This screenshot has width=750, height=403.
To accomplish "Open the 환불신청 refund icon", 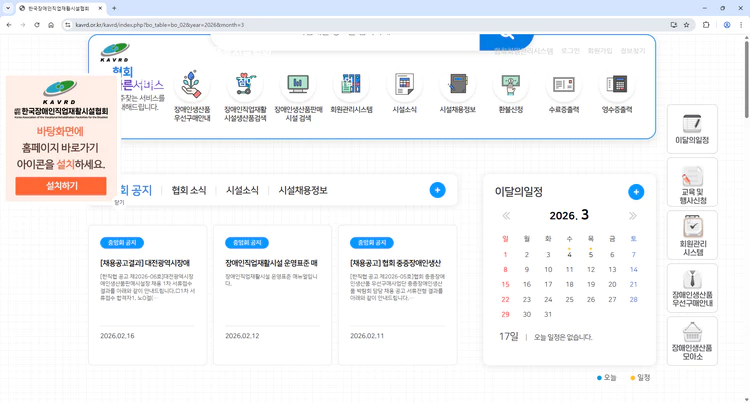I will [x=510, y=86].
